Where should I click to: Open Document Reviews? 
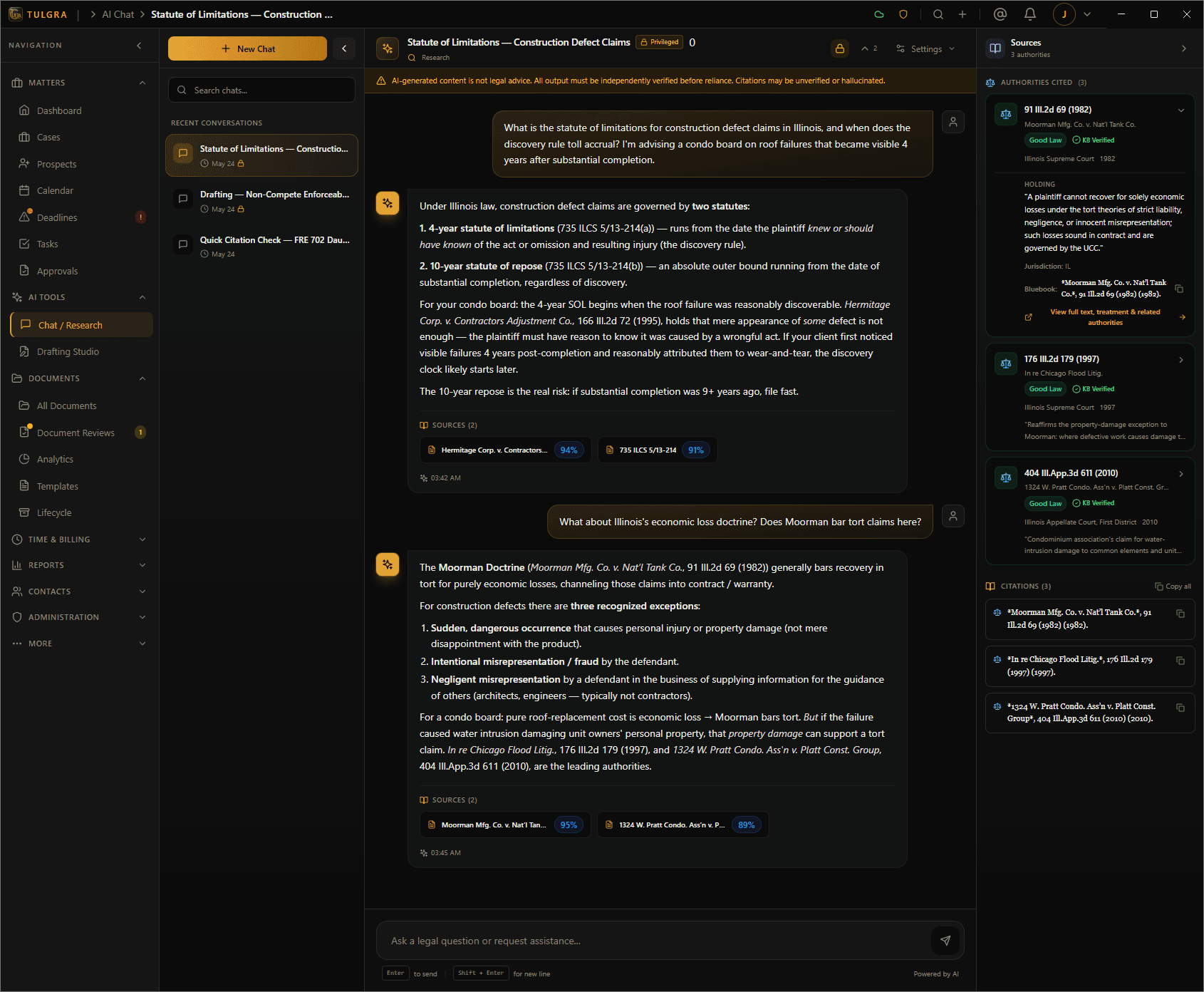[x=81, y=433]
